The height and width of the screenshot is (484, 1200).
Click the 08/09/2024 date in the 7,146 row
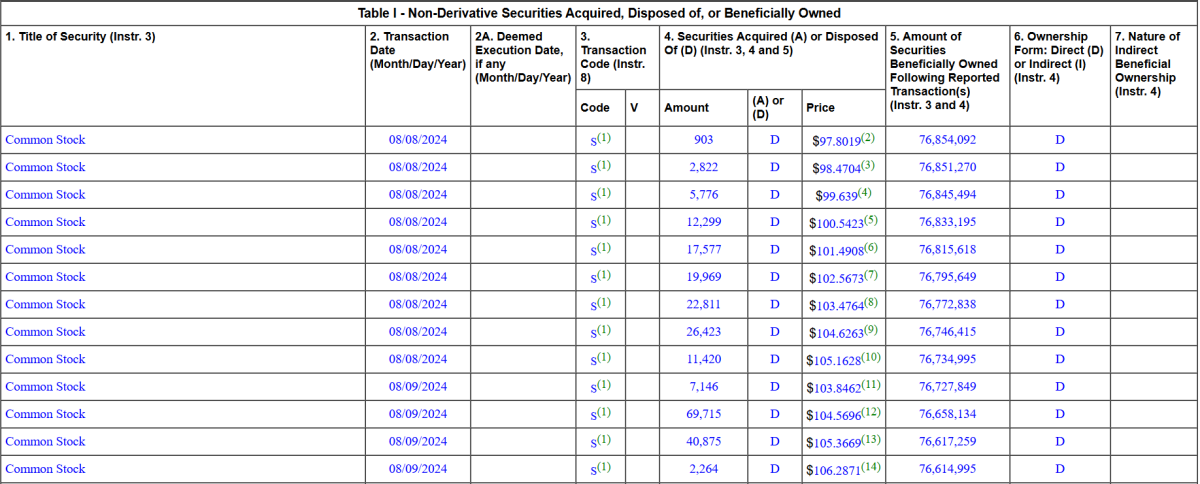418,387
